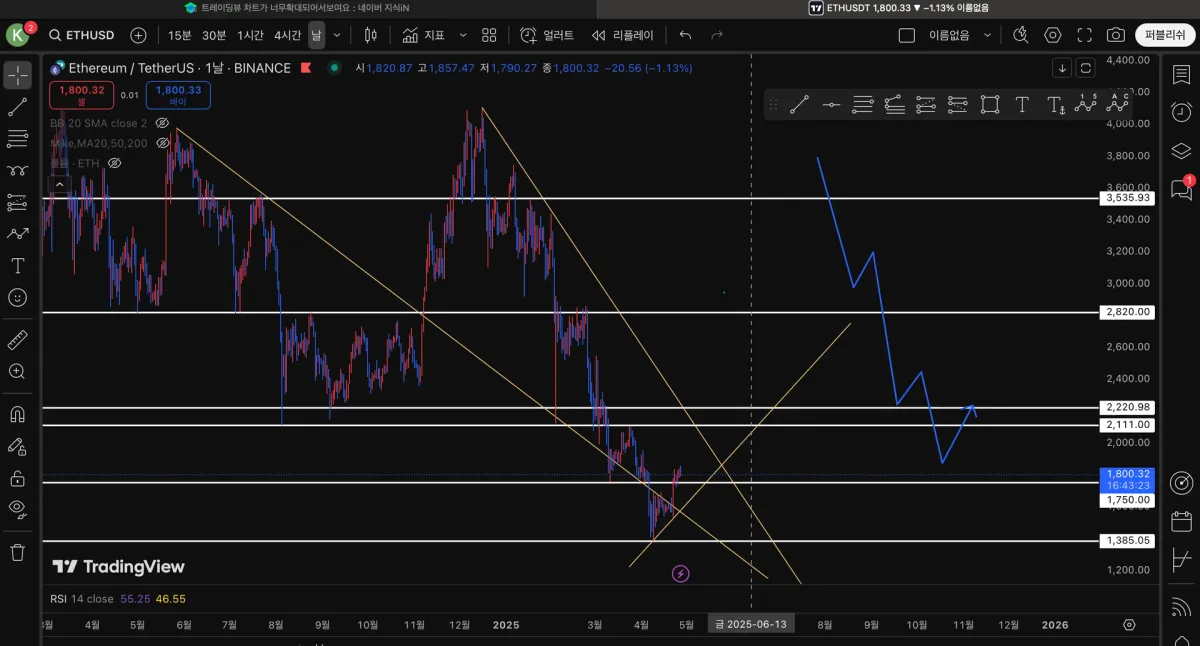Switch to the 15분 interval
Screen dimensions: 1200x646
179,35
